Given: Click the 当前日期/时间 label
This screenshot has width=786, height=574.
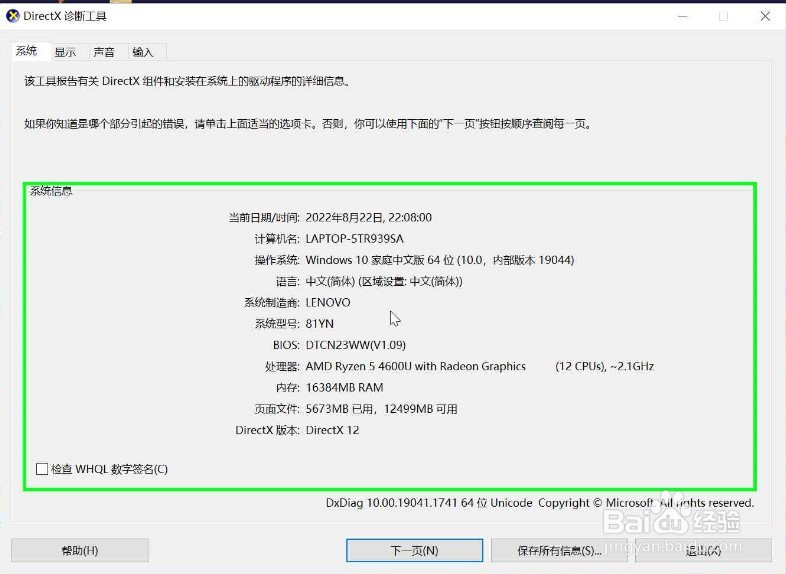Looking at the screenshot, I should click(264, 218).
